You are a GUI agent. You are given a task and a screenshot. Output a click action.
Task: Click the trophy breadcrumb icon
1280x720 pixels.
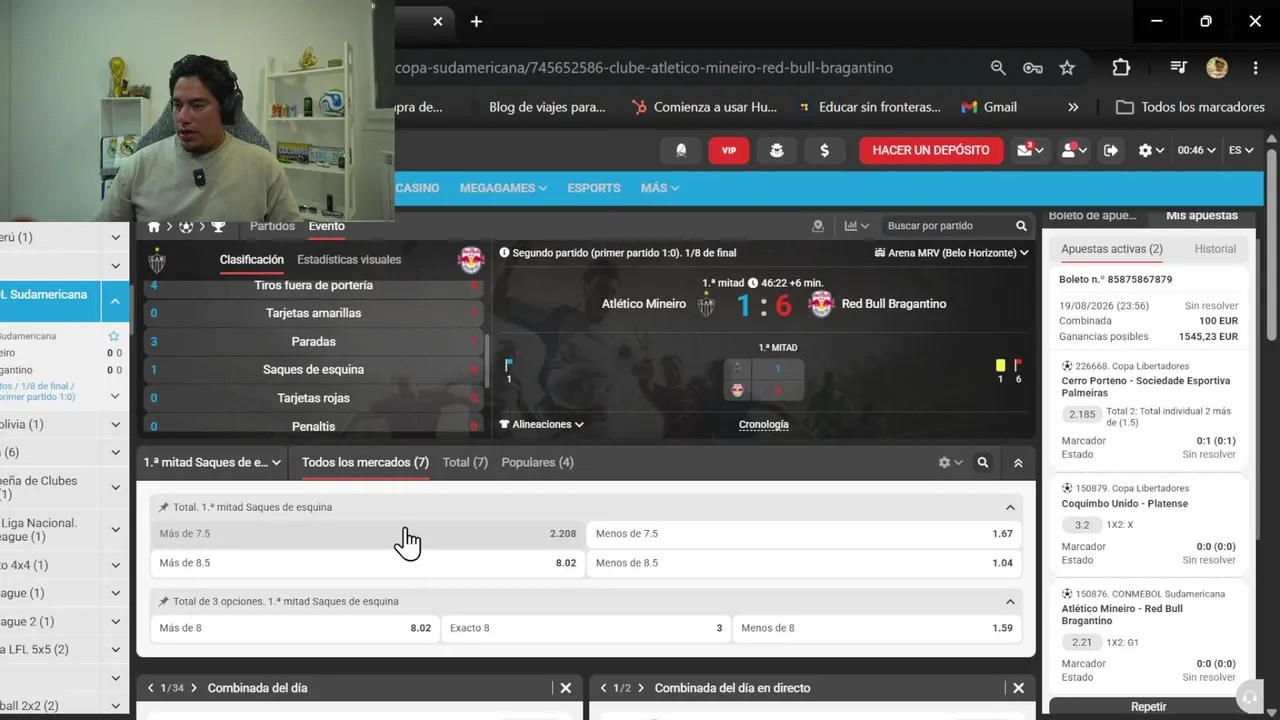tap(218, 227)
